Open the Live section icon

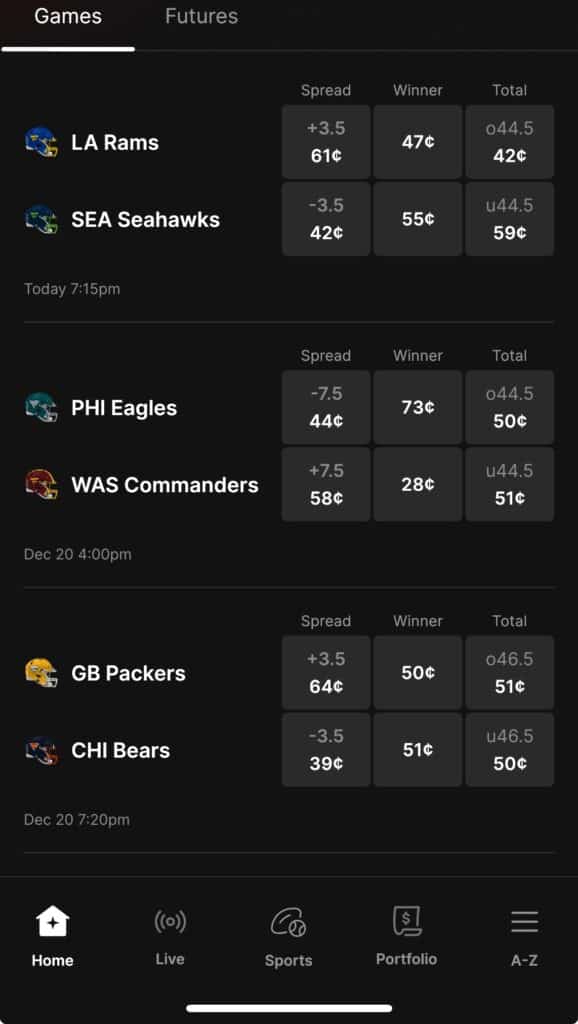coord(170,922)
